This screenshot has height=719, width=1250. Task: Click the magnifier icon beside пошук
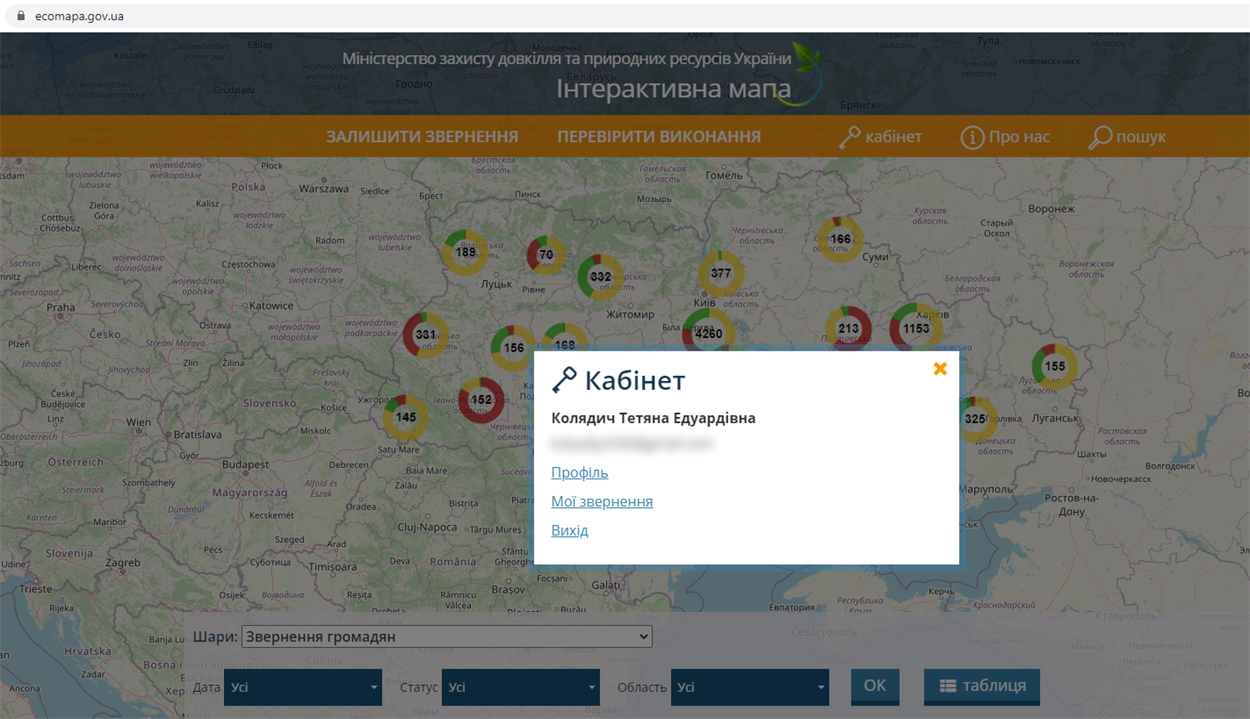(1100, 138)
